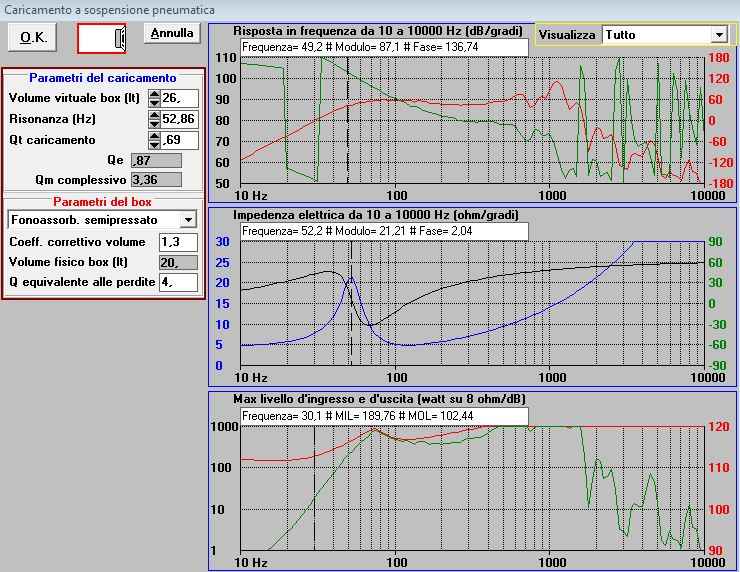Click the window title 'Caricamento a sospensione pneumatica'
Viewport: 740px width, 572px height.
coord(109,9)
